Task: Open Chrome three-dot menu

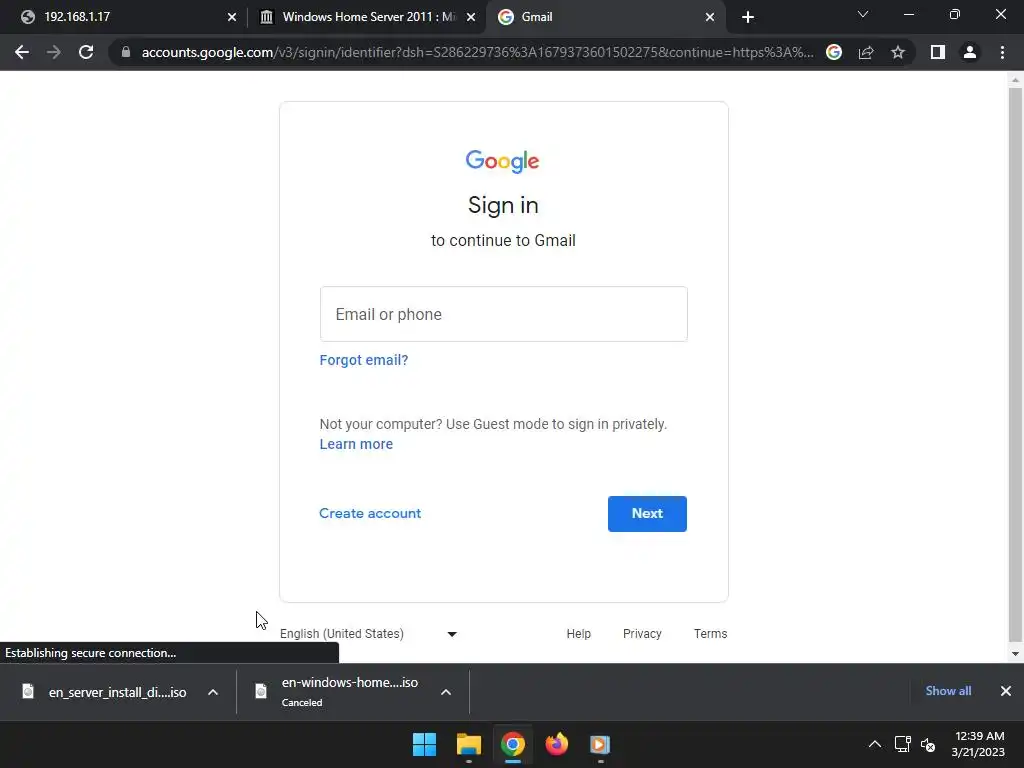Action: click(x=1002, y=52)
